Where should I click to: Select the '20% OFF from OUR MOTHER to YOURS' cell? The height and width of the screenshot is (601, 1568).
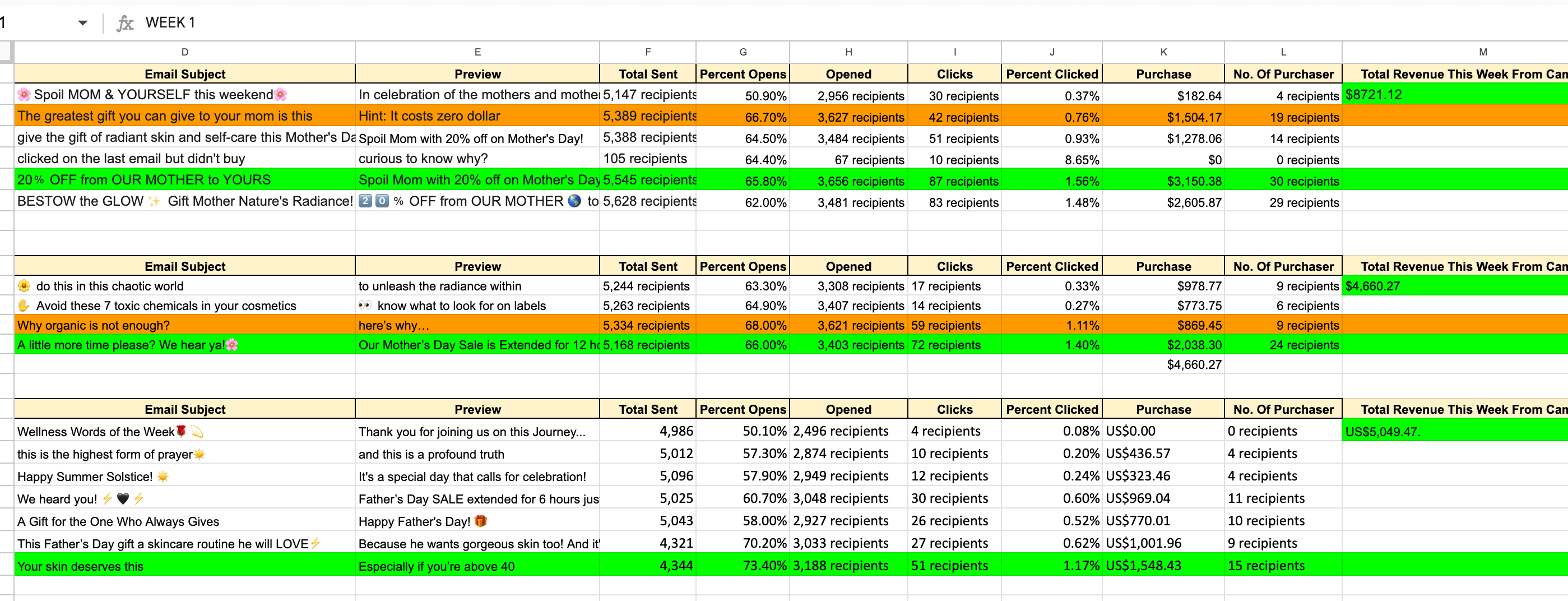(184, 180)
